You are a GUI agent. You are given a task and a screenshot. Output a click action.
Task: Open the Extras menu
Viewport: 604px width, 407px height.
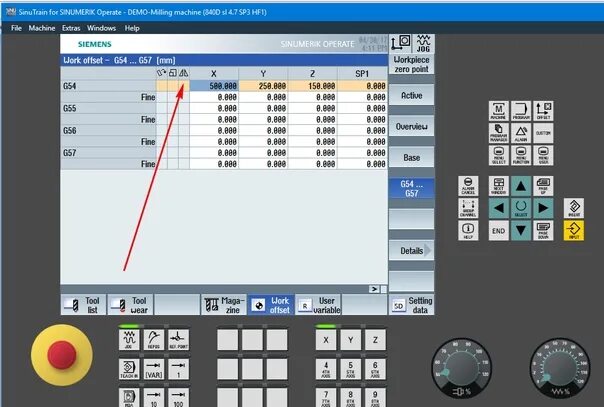pos(71,28)
